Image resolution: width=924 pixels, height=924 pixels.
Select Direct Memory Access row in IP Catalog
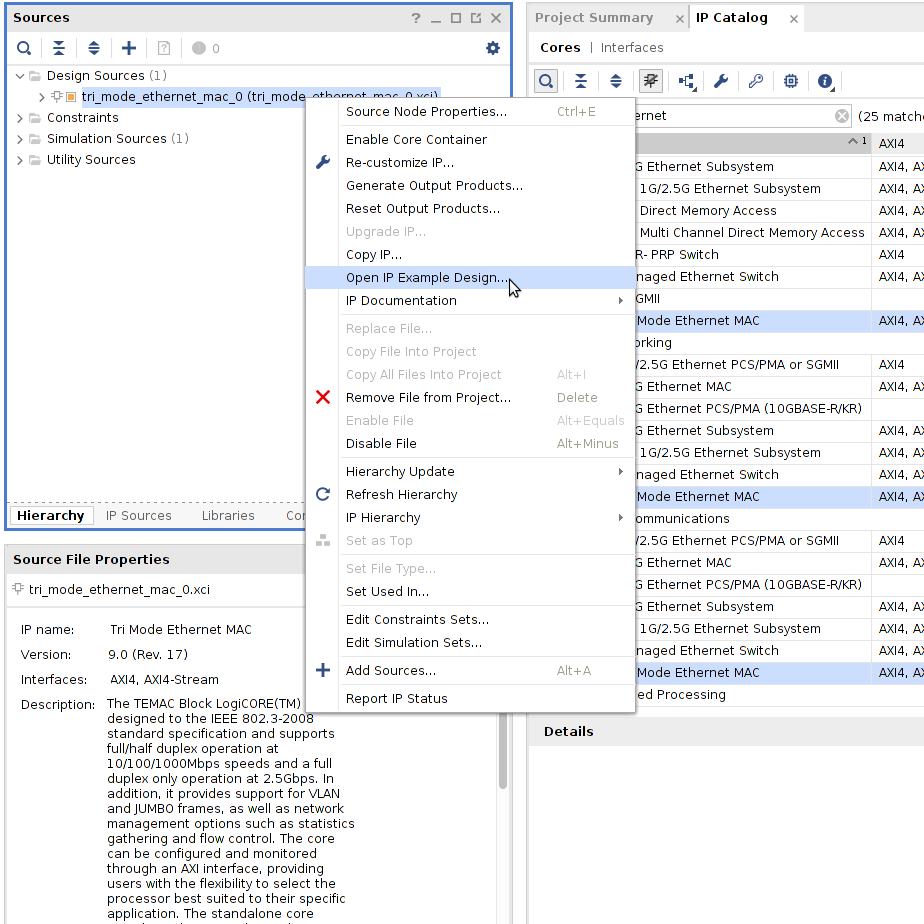[753, 211]
